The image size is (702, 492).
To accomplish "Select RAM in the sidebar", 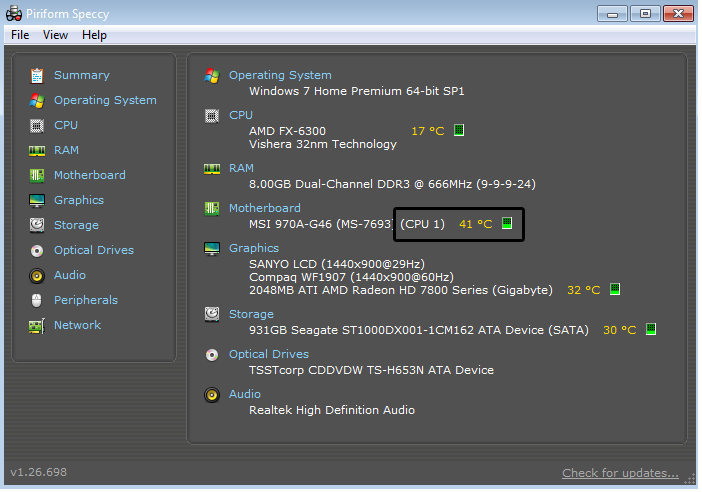I will (x=66, y=150).
